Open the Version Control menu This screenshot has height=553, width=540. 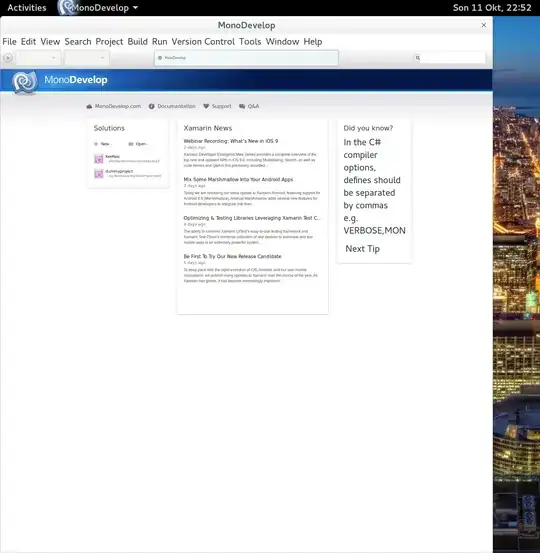203,42
